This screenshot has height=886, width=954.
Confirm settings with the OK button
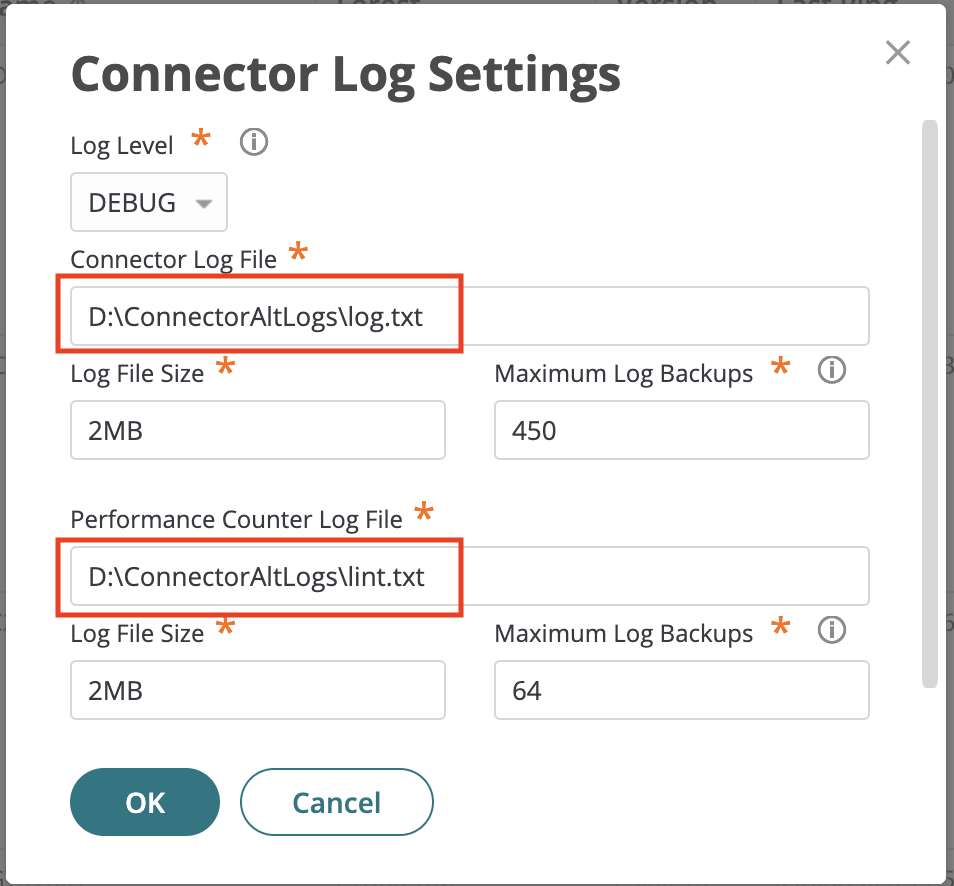pos(144,801)
